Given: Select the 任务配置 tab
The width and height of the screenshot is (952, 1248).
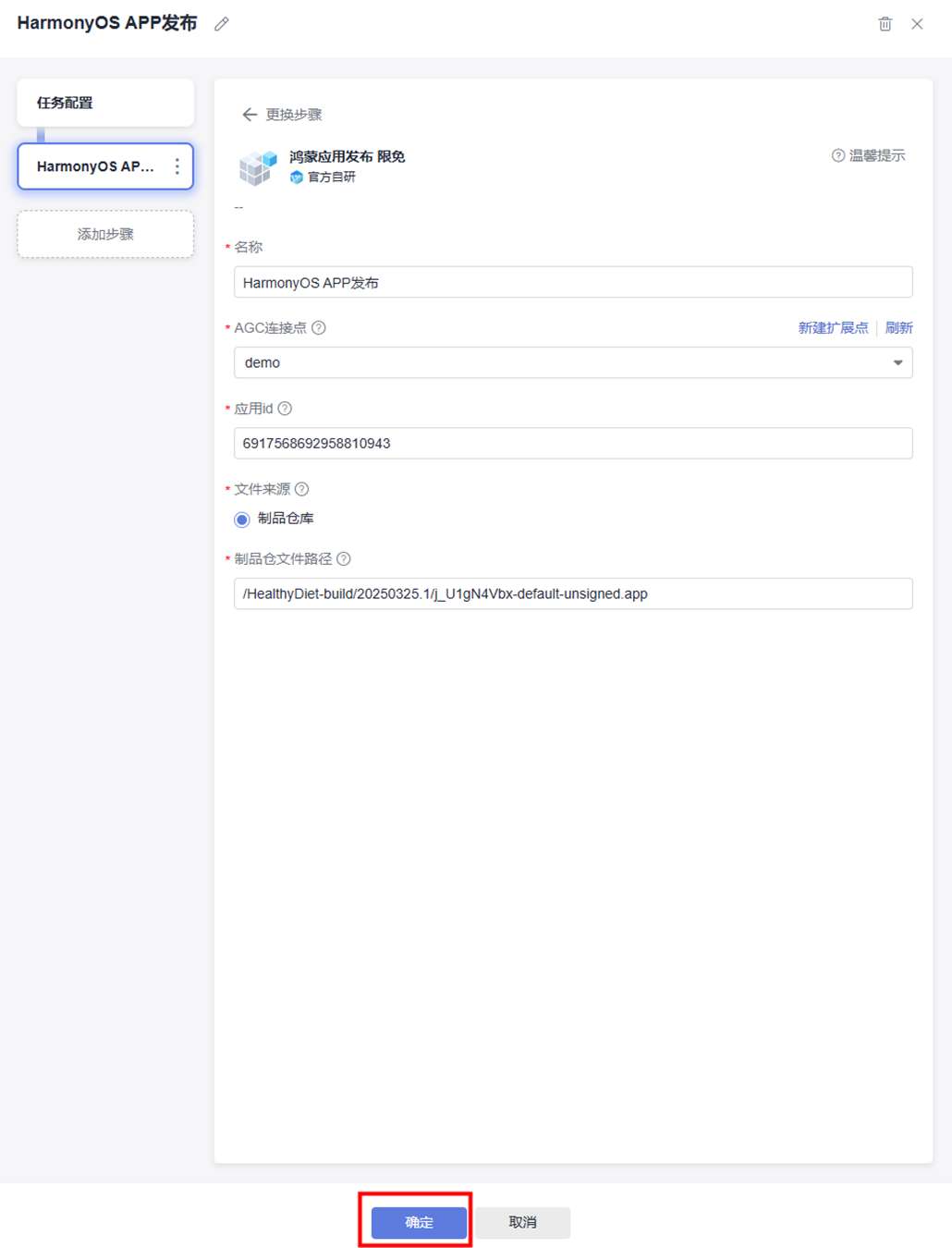Looking at the screenshot, I should pyautogui.click(x=105, y=103).
